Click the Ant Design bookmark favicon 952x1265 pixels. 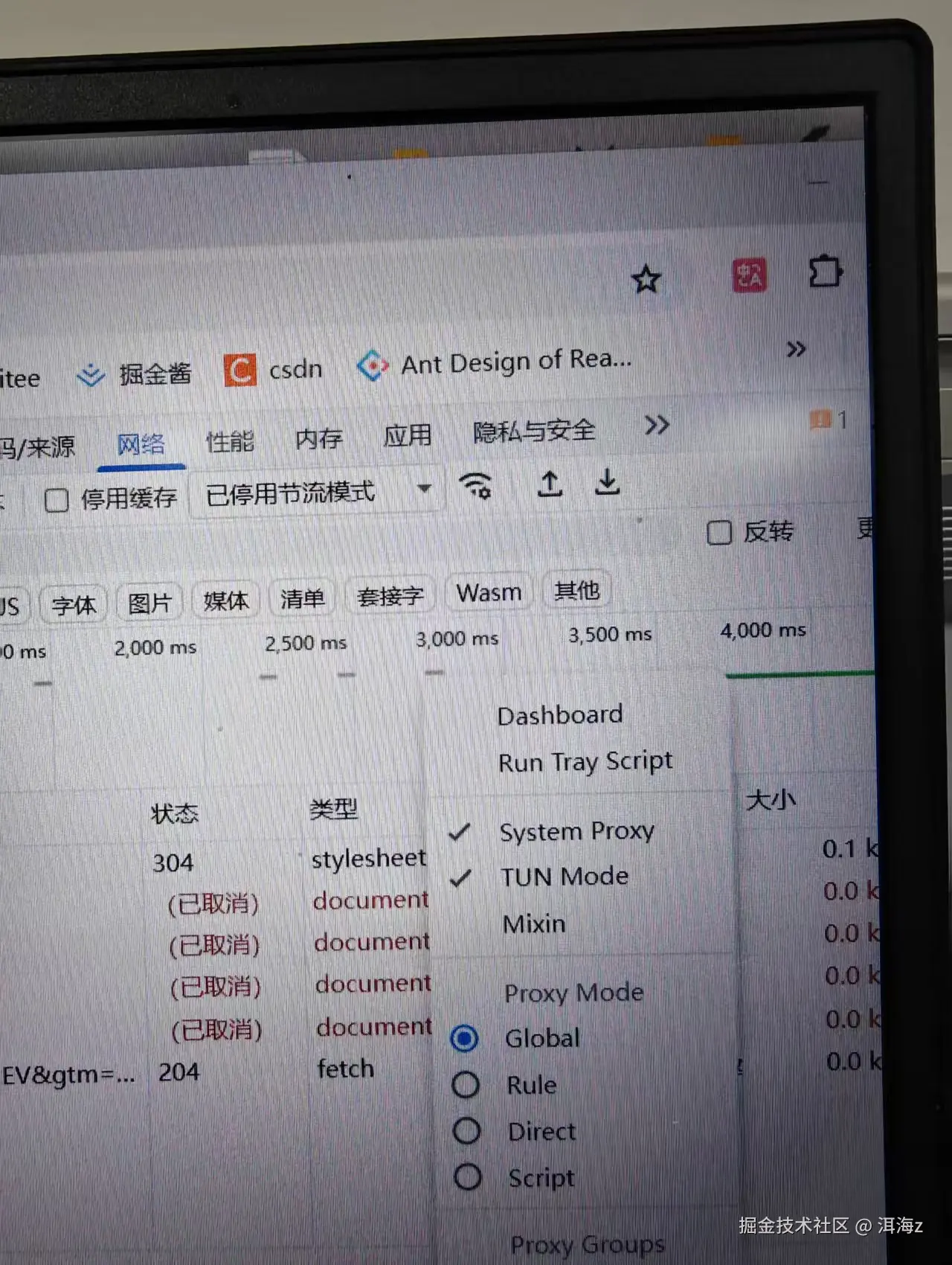(373, 365)
